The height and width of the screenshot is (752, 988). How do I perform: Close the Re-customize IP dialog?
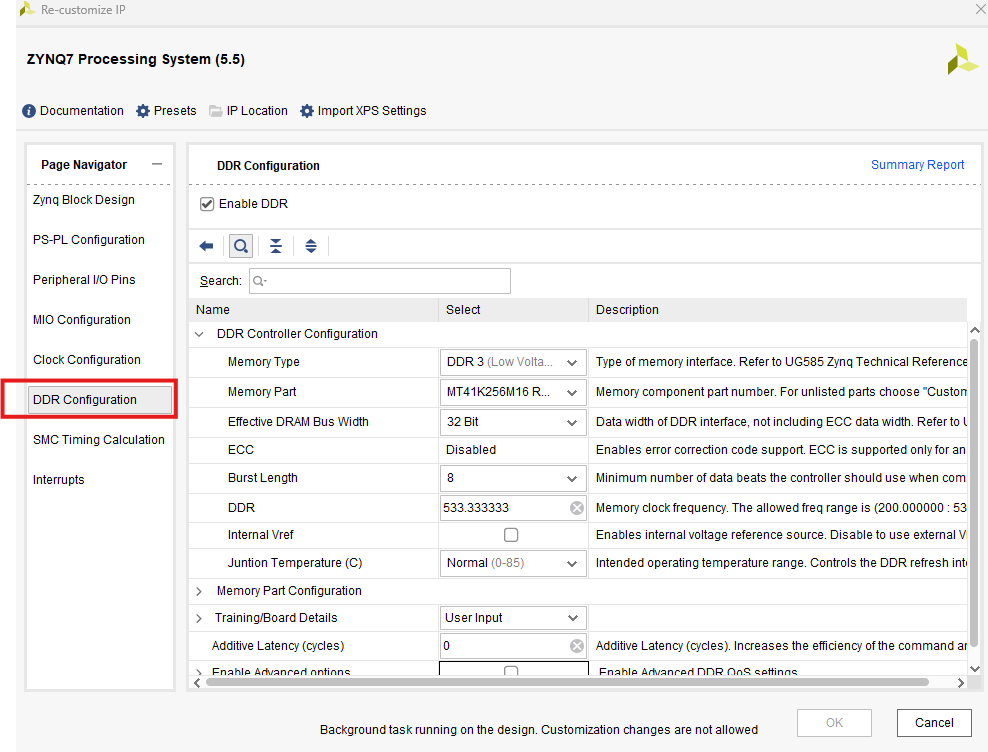[x=980, y=9]
